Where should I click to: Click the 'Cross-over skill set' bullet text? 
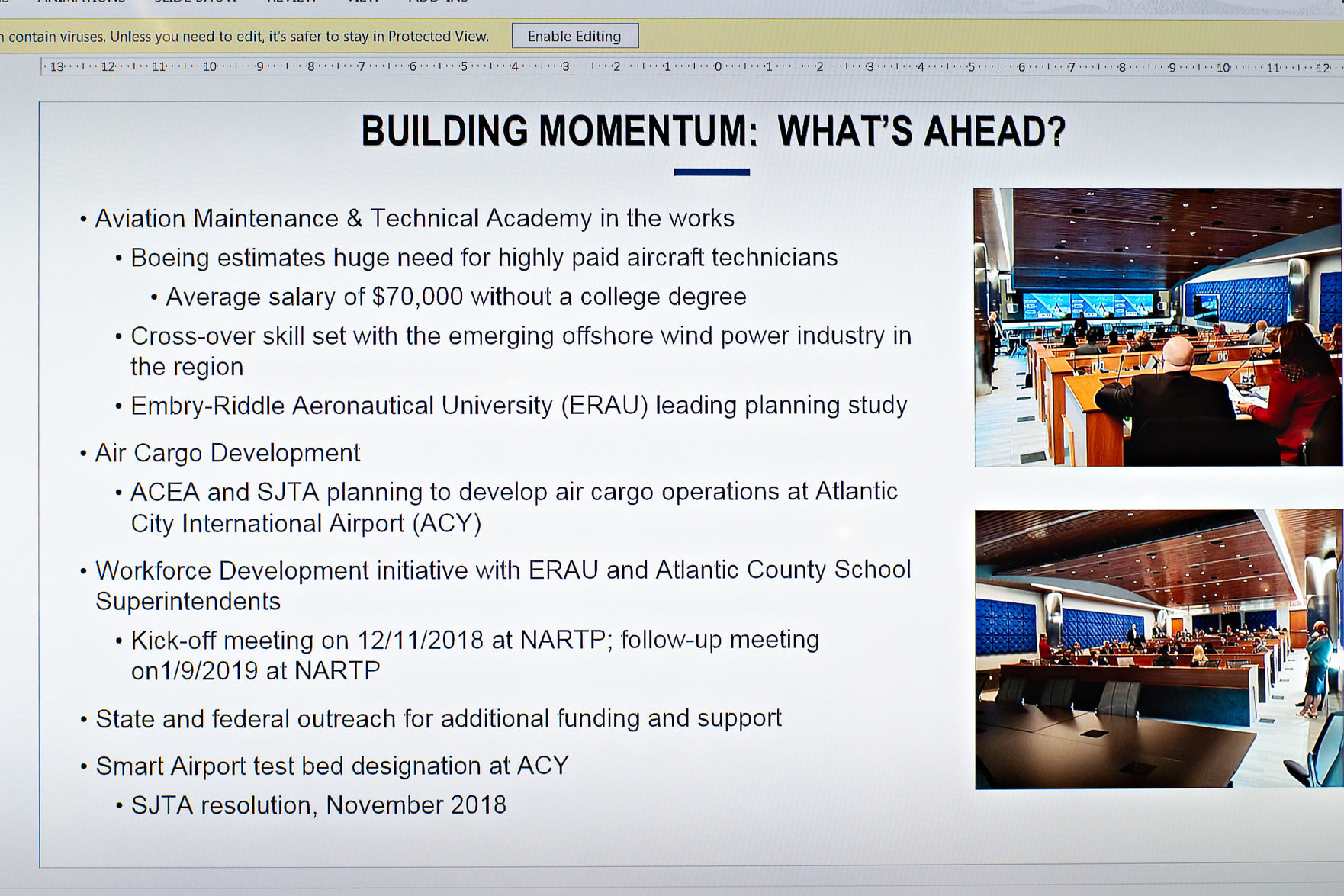pos(521,351)
